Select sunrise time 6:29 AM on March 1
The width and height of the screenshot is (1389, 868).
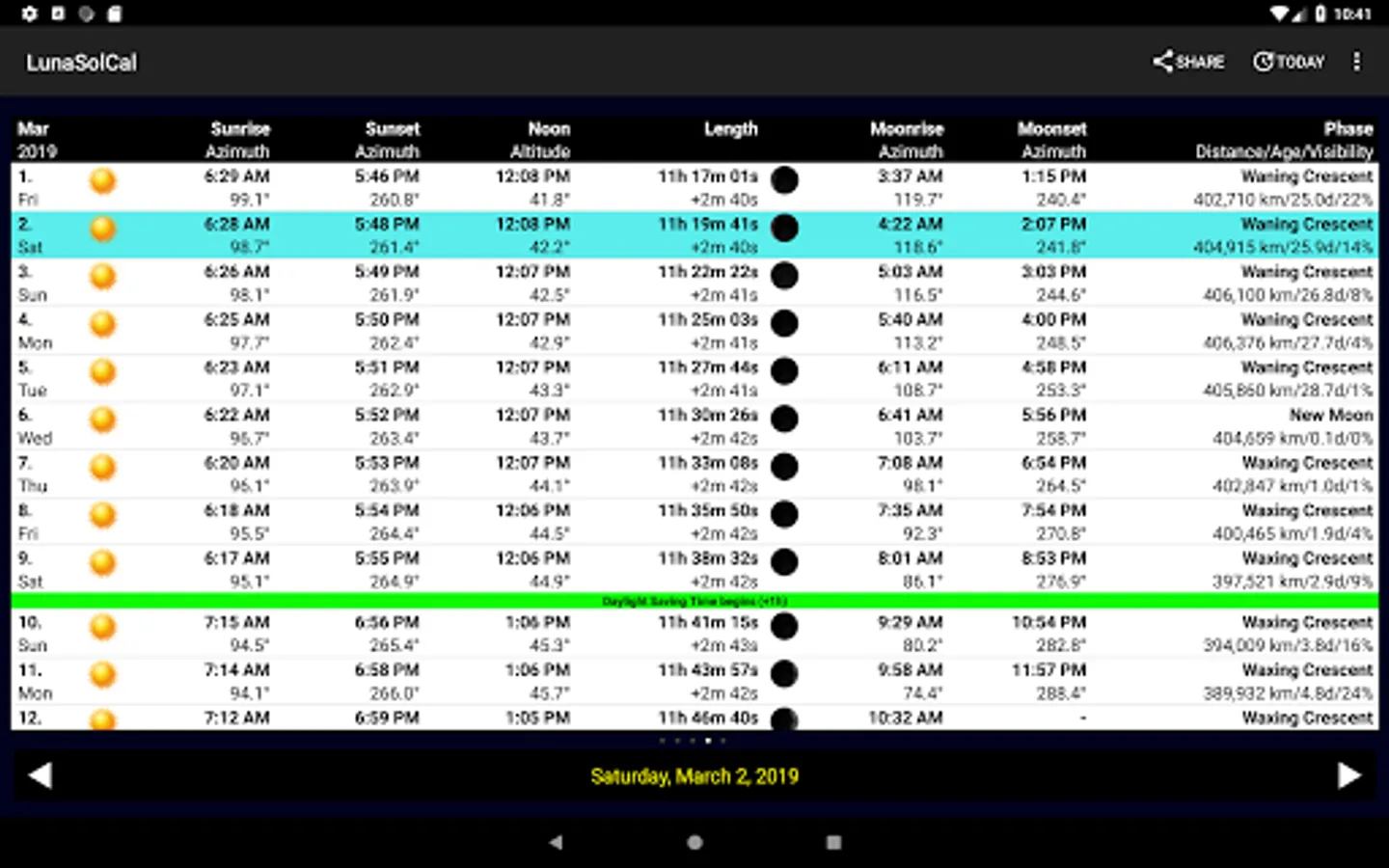click(x=236, y=176)
